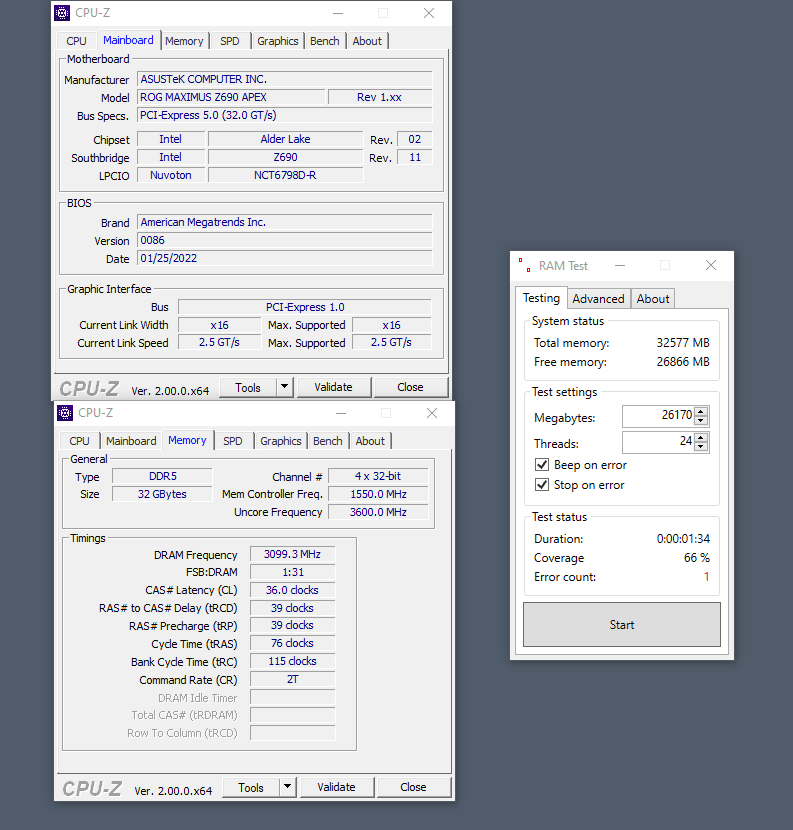This screenshot has width=793, height=830.
Task: Close the RAM Test window
Action: [x=711, y=265]
